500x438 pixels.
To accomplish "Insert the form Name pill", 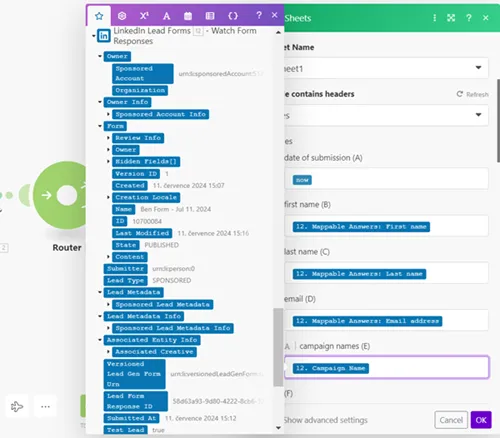I will tap(123, 209).
